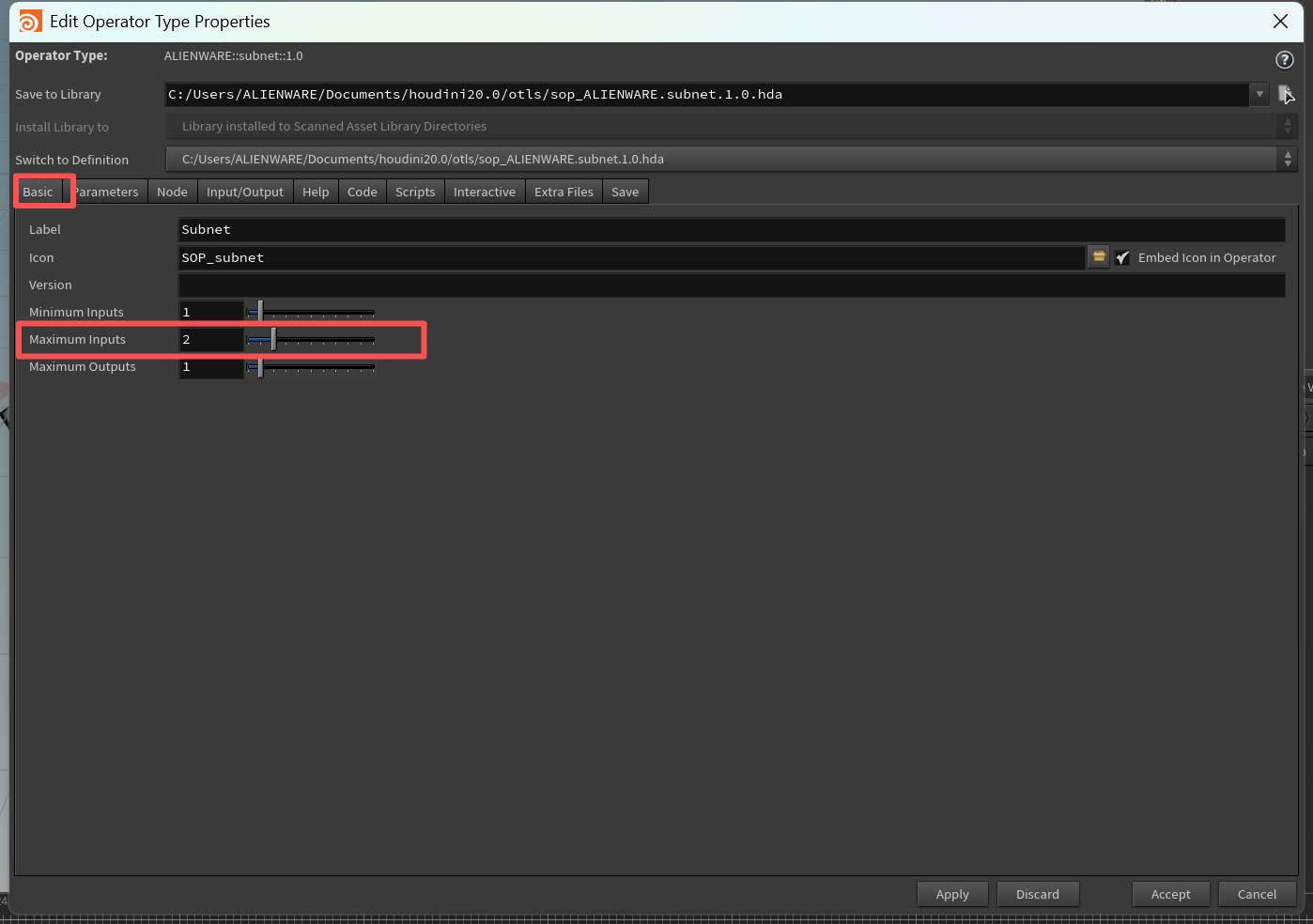Open the Scripts tab

(415, 192)
